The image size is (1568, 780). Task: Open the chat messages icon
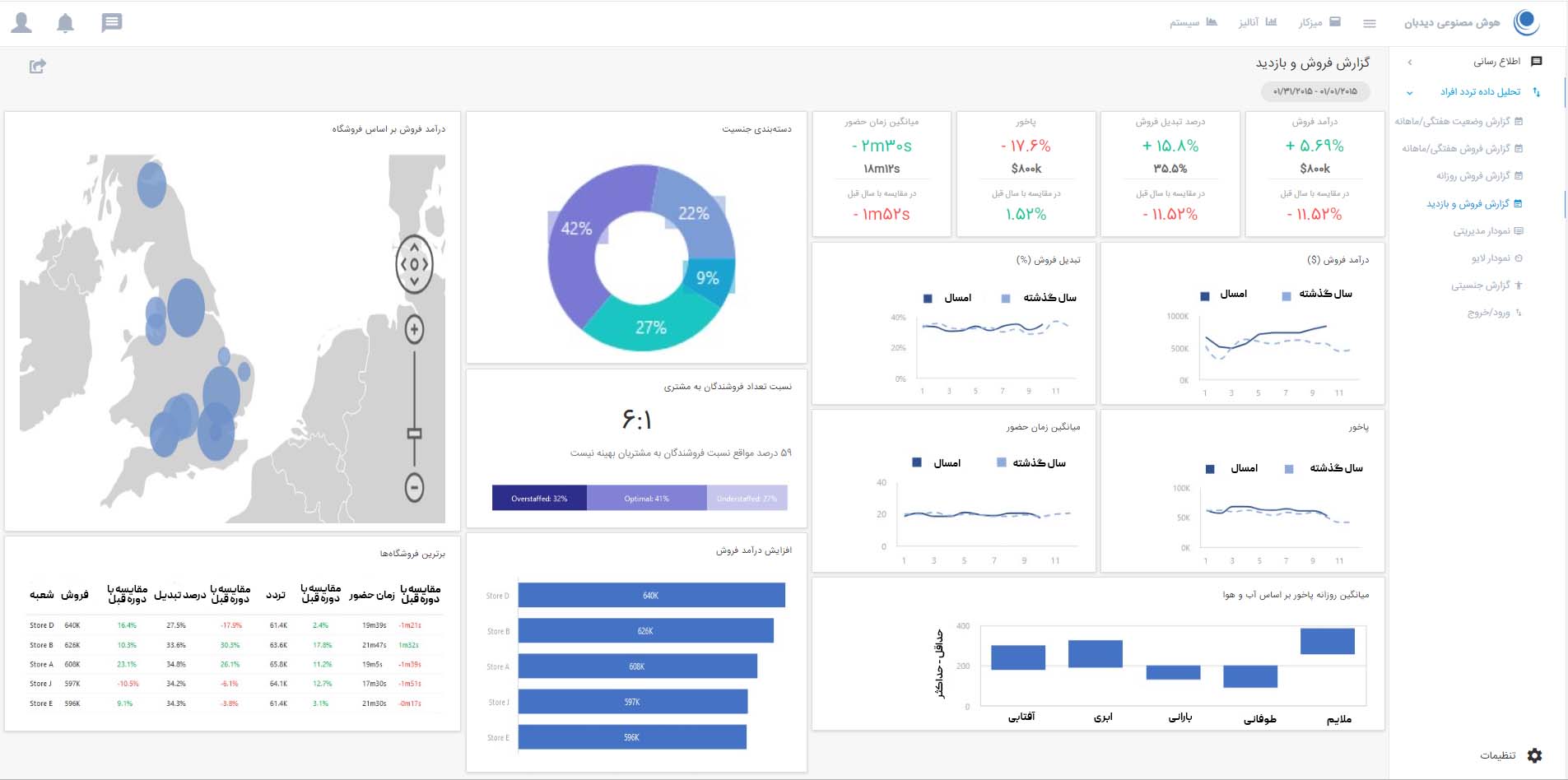point(112,23)
